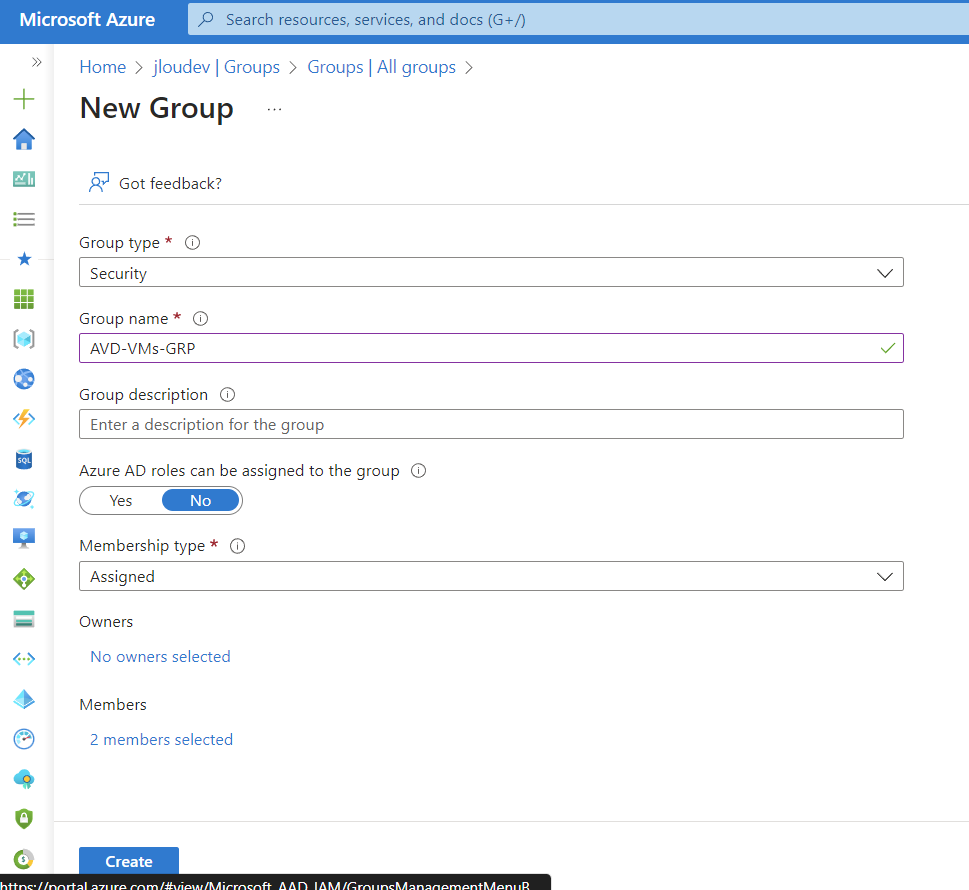Go to Home breadcrumb
The image size is (969, 890).
pyautogui.click(x=103, y=67)
